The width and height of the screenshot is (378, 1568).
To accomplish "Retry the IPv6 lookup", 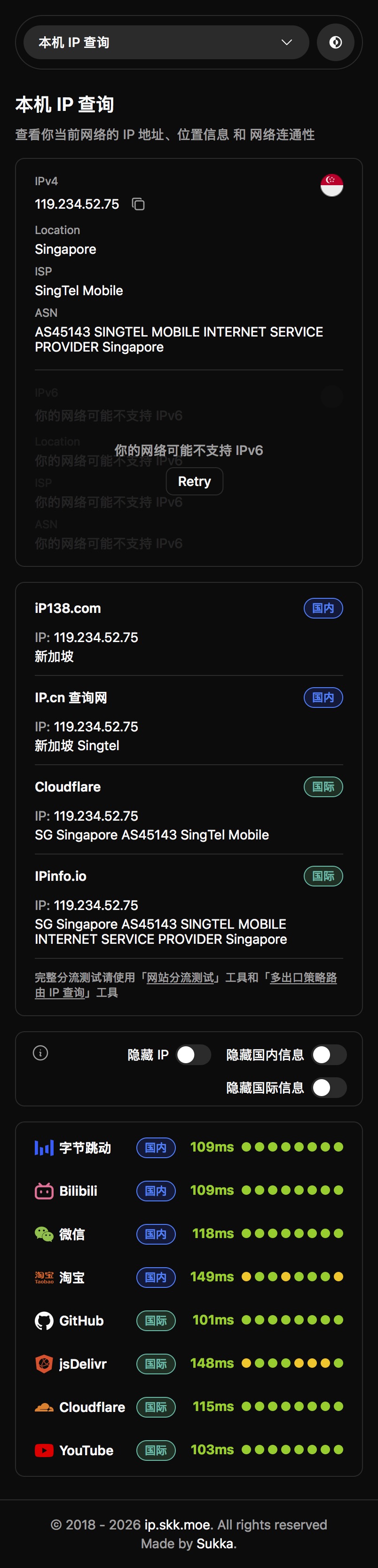I will pos(194,481).
